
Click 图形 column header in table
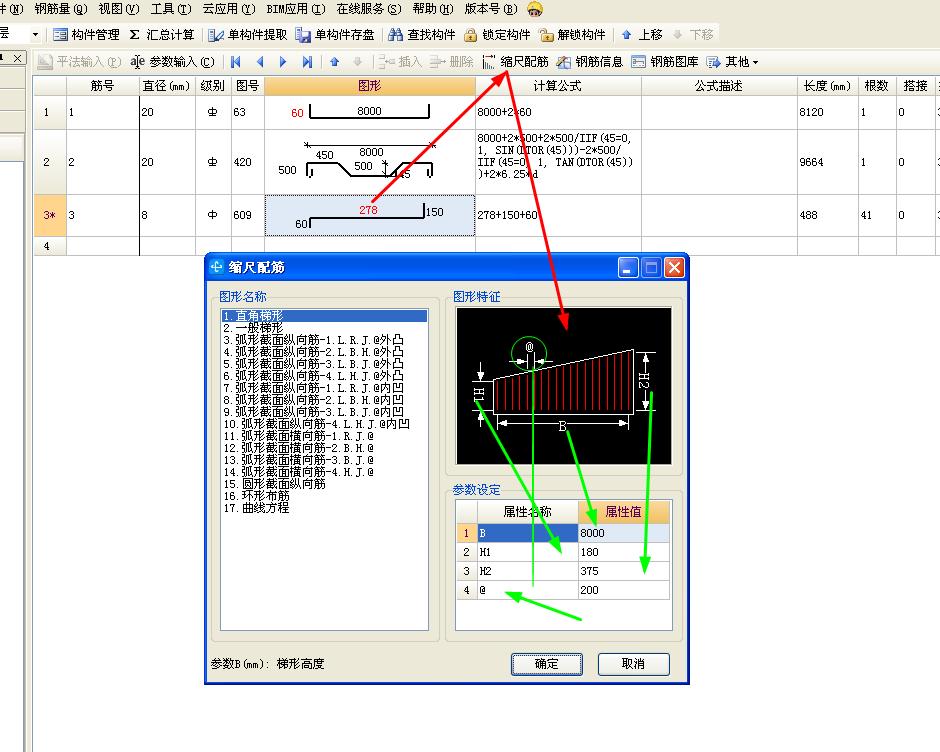tap(369, 86)
